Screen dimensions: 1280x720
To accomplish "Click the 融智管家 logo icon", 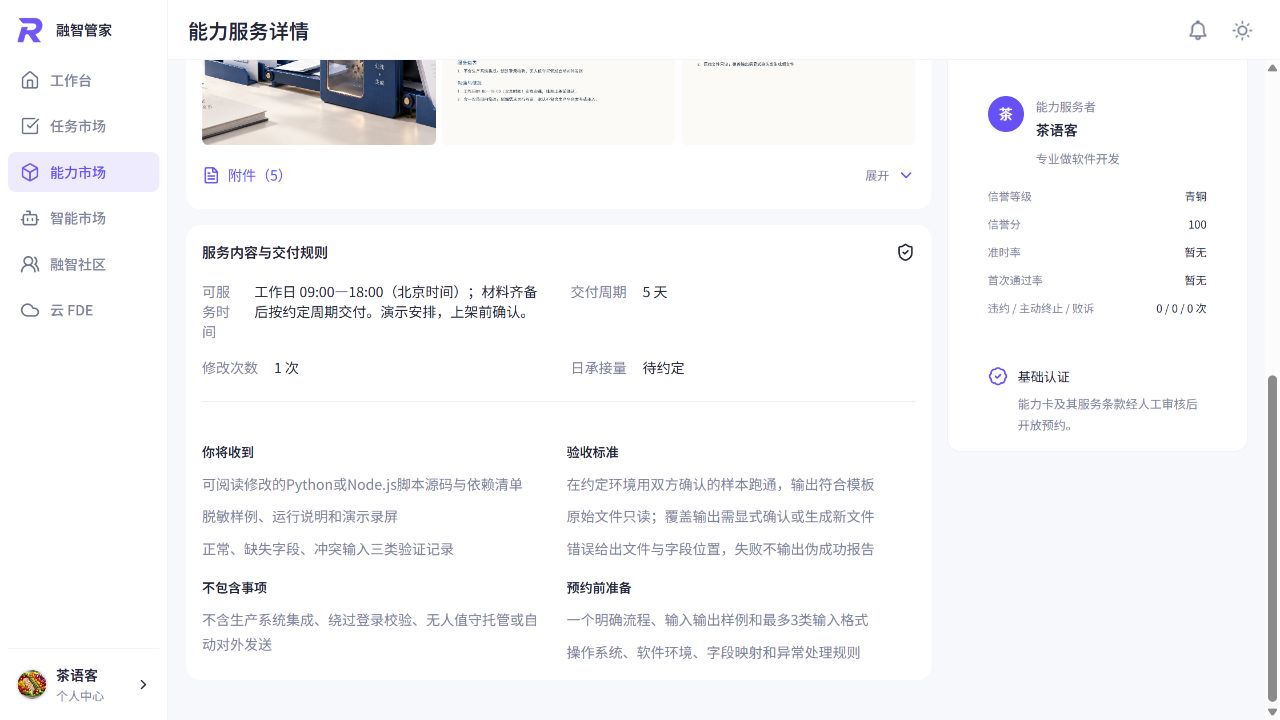I will (30, 30).
